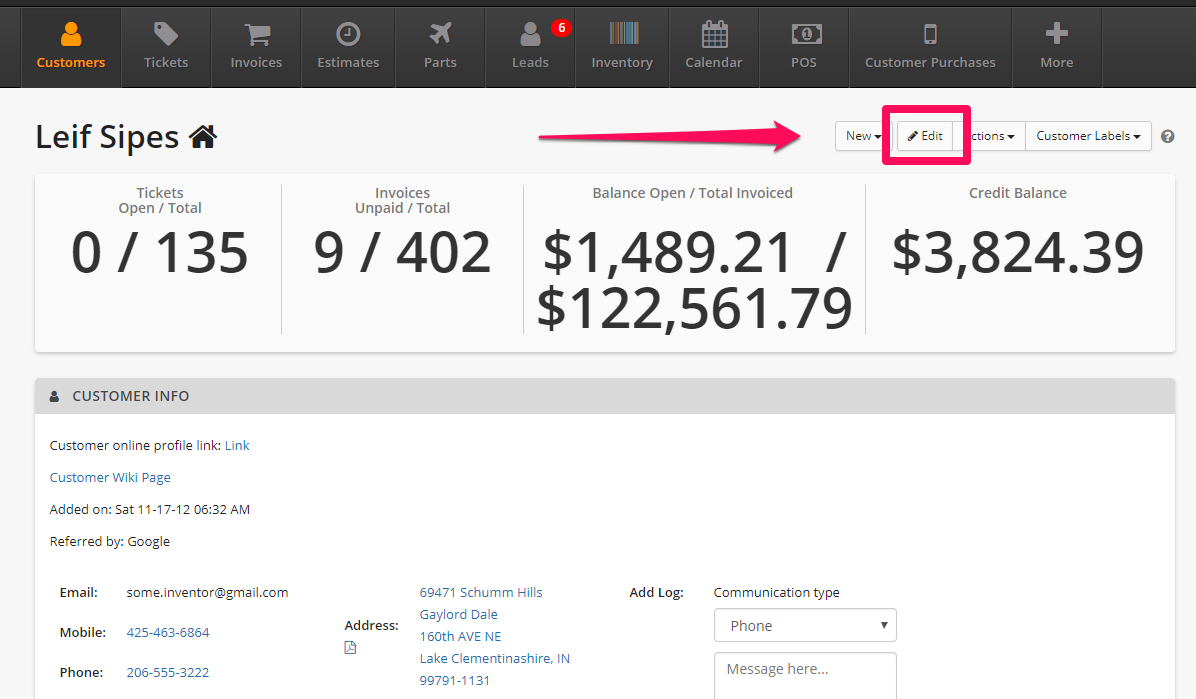The width and height of the screenshot is (1196, 699).
Task: Click the 9 / 402 invoices count
Action: tap(402, 253)
